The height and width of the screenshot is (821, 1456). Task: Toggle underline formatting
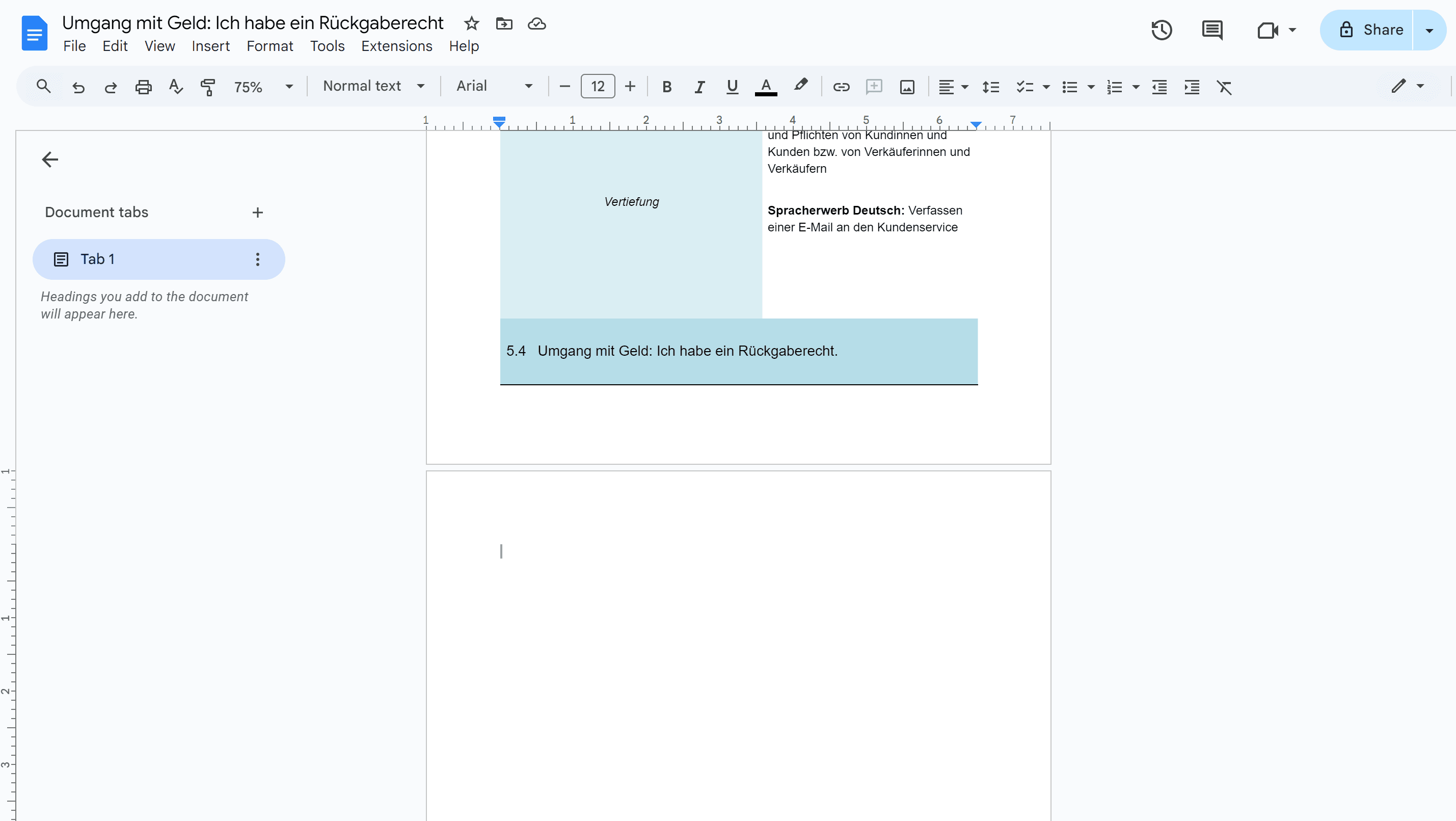click(x=733, y=87)
